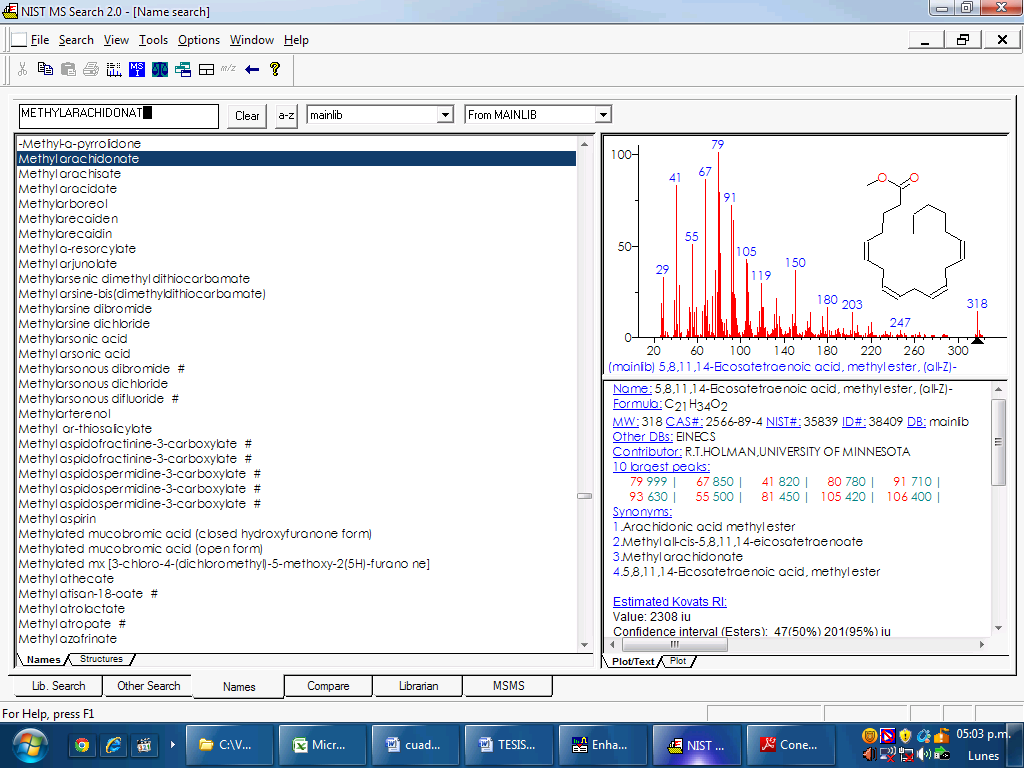The width and height of the screenshot is (1024, 768).
Task: Click the Contributor: link
Action: (647, 451)
